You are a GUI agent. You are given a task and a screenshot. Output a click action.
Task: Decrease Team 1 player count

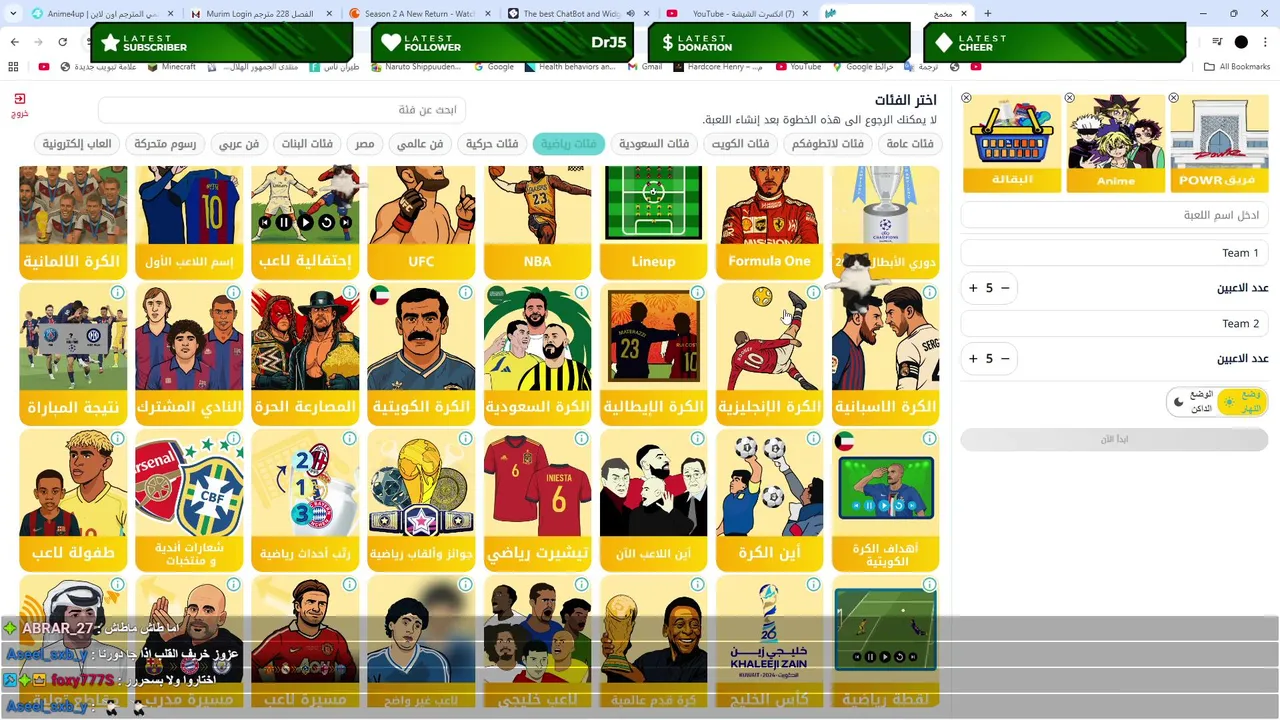coord(1005,288)
